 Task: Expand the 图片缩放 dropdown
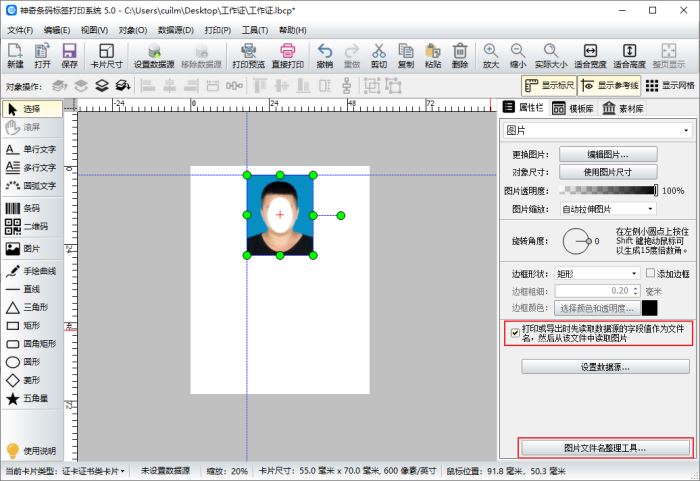pos(607,209)
